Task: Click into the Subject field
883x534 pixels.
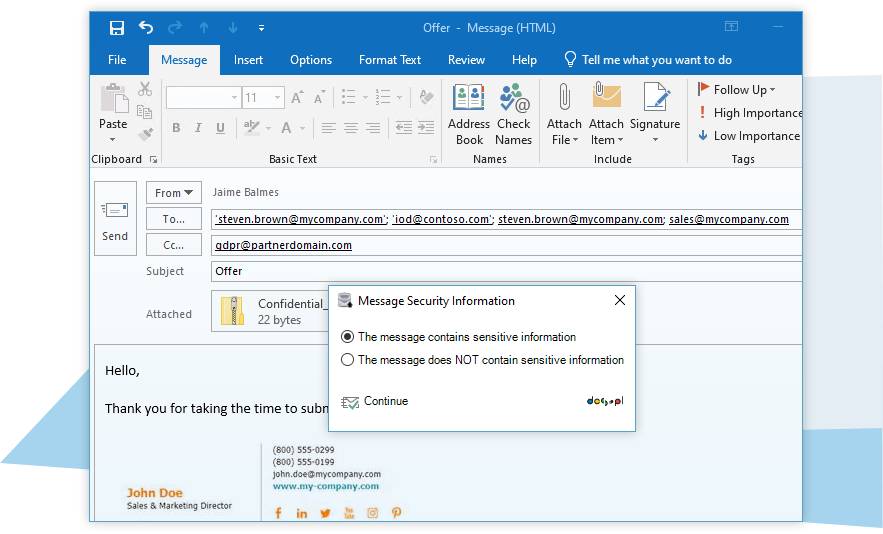Action: pyautogui.click(x=500, y=271)
